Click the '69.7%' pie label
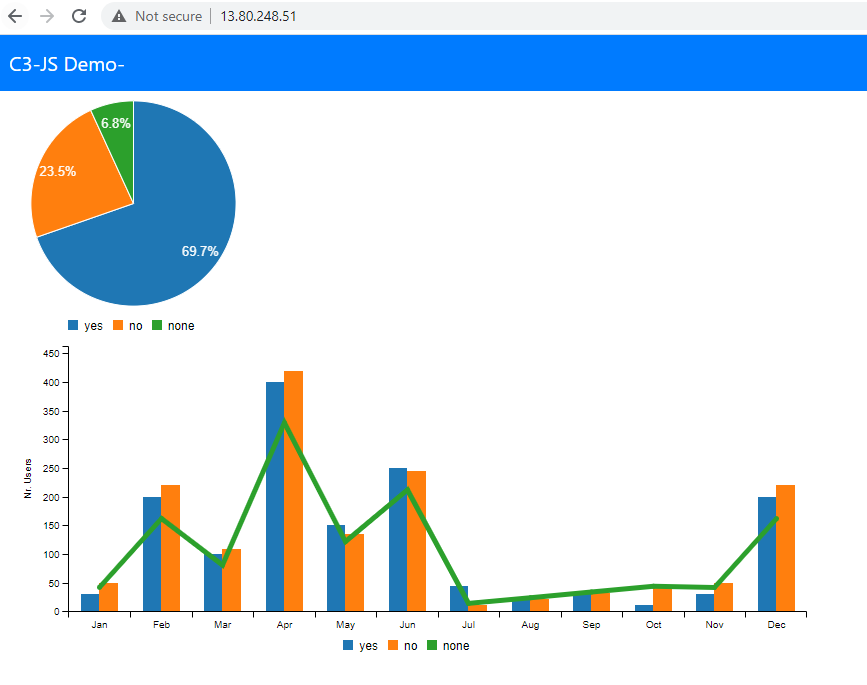 point(200,252)
